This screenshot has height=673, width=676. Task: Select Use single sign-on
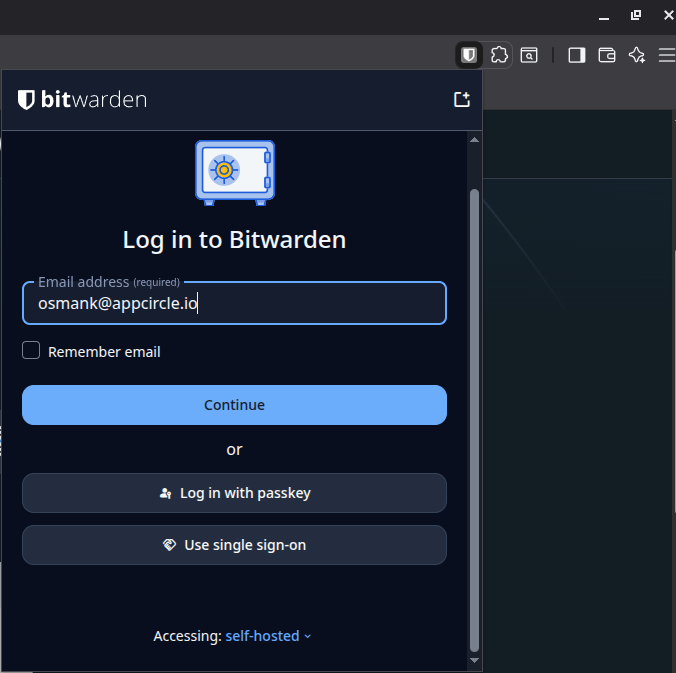234,545
